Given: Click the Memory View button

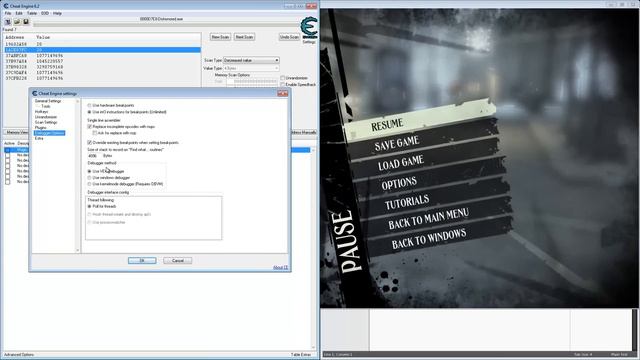Looking at the screenshot, I should [16, 132].
